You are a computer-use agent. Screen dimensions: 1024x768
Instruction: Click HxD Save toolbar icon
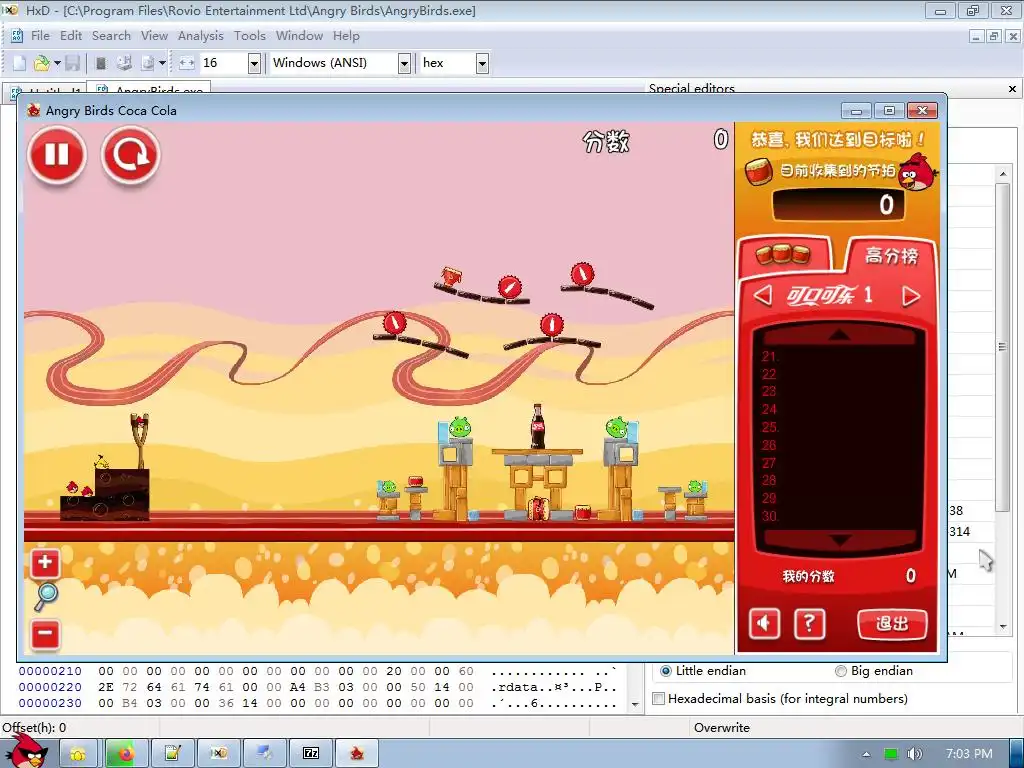72,63
